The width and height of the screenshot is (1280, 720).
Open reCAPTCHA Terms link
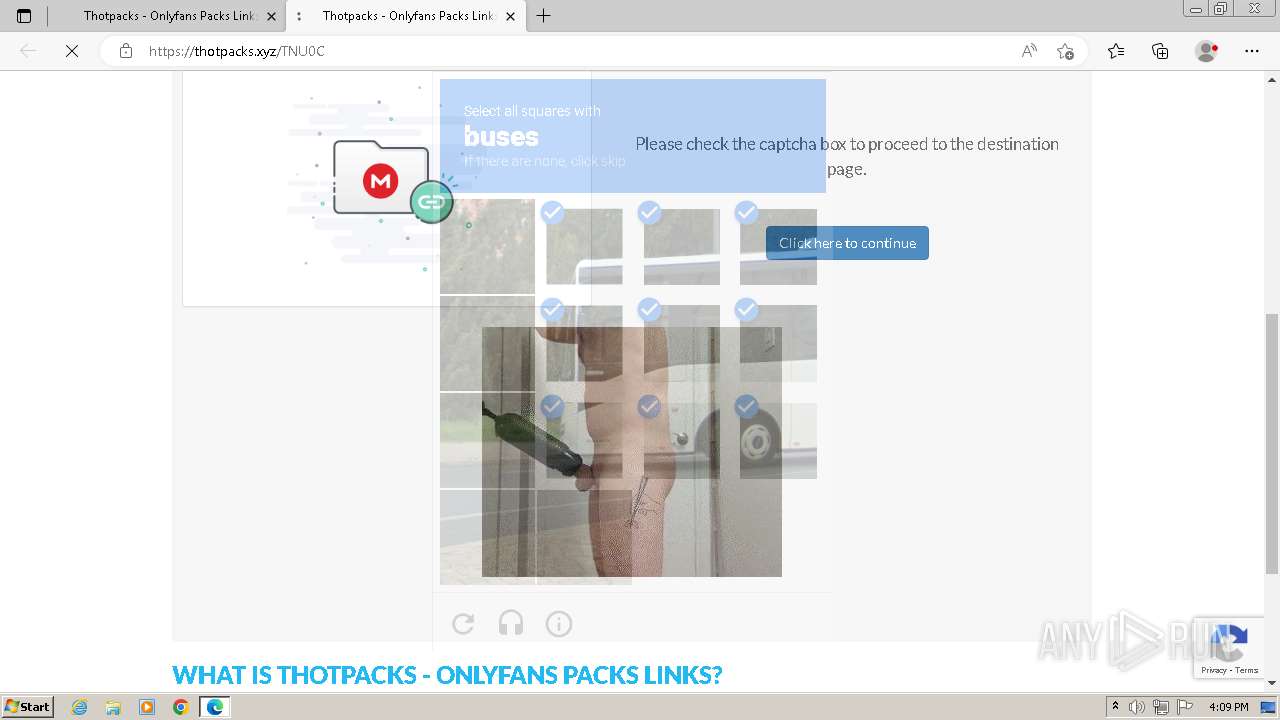tap(1247, 670)
